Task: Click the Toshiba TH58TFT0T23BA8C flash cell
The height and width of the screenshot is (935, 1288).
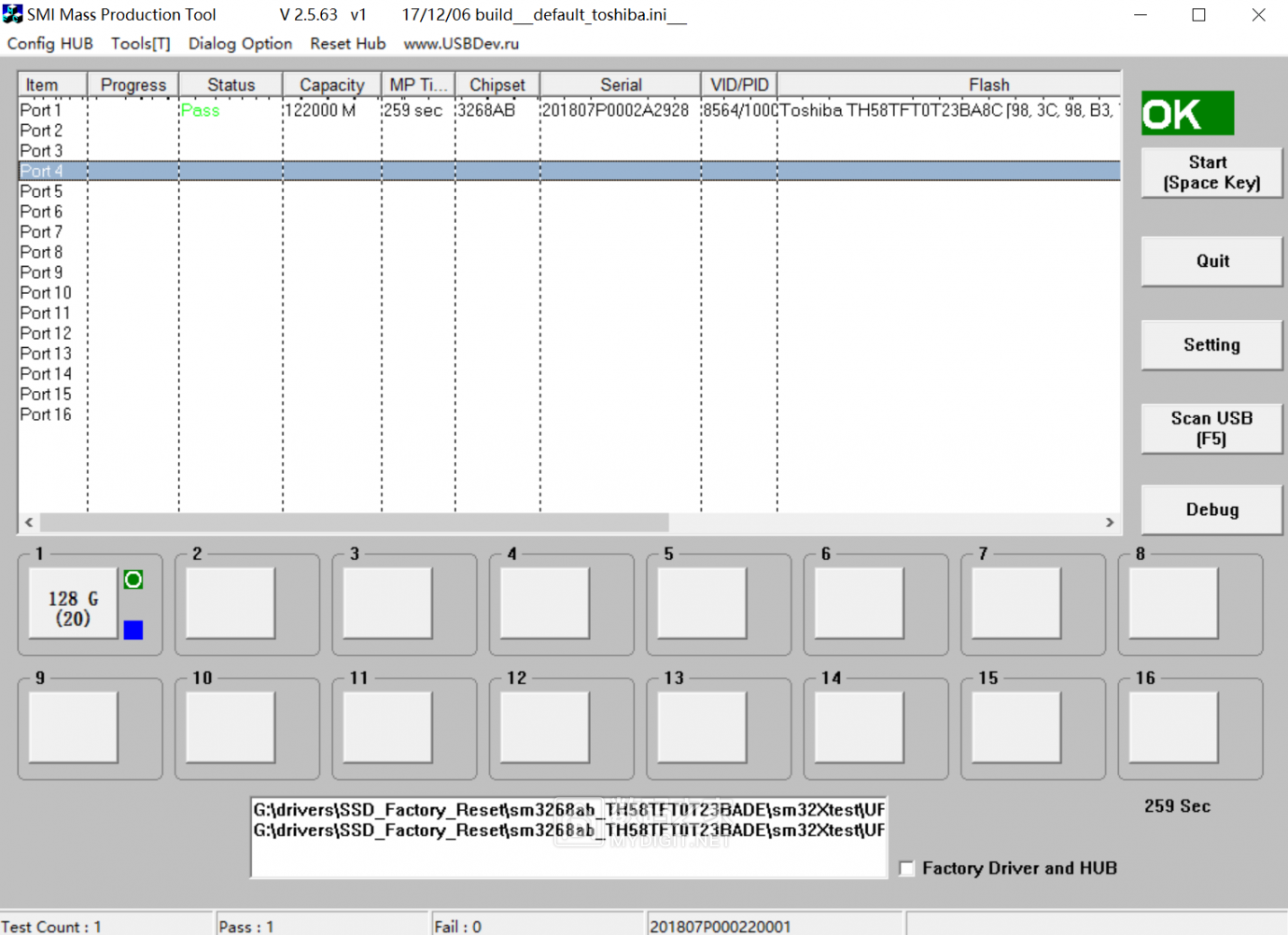Action: click(948, 110)
